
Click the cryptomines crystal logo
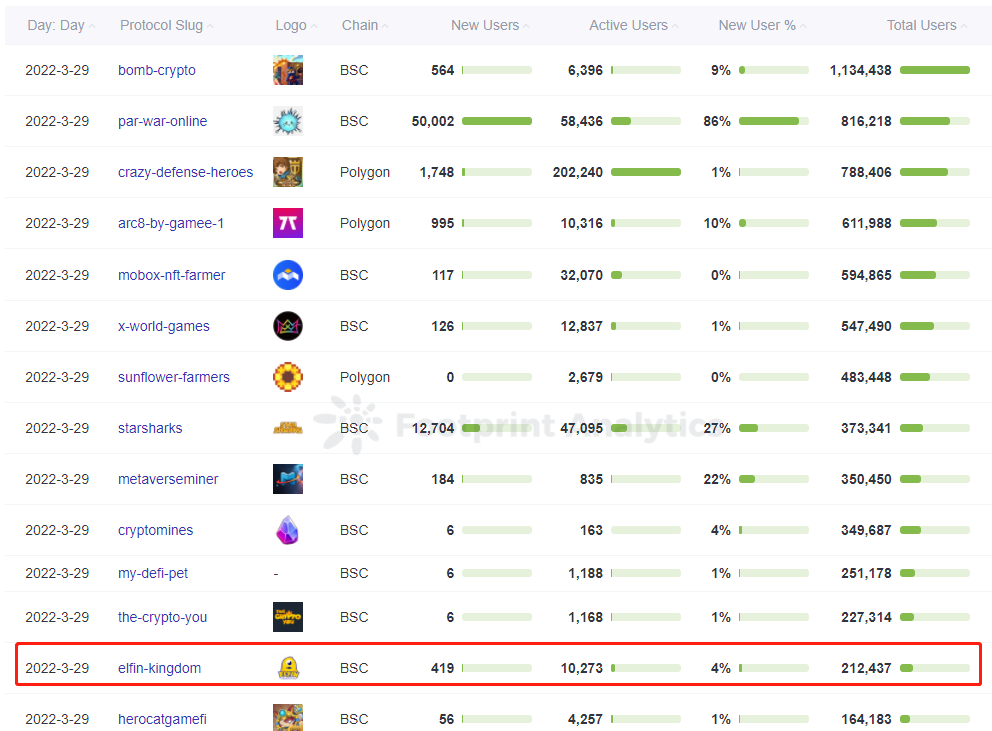tap(288, 530)
